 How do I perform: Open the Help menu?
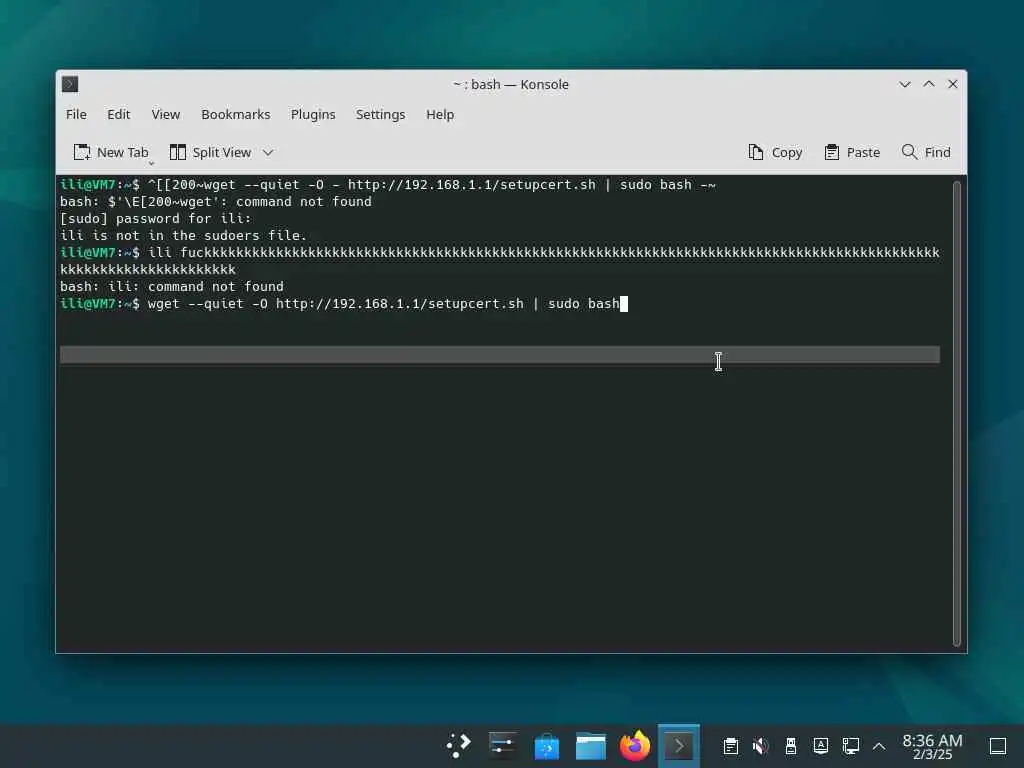(x=440, y=114)
